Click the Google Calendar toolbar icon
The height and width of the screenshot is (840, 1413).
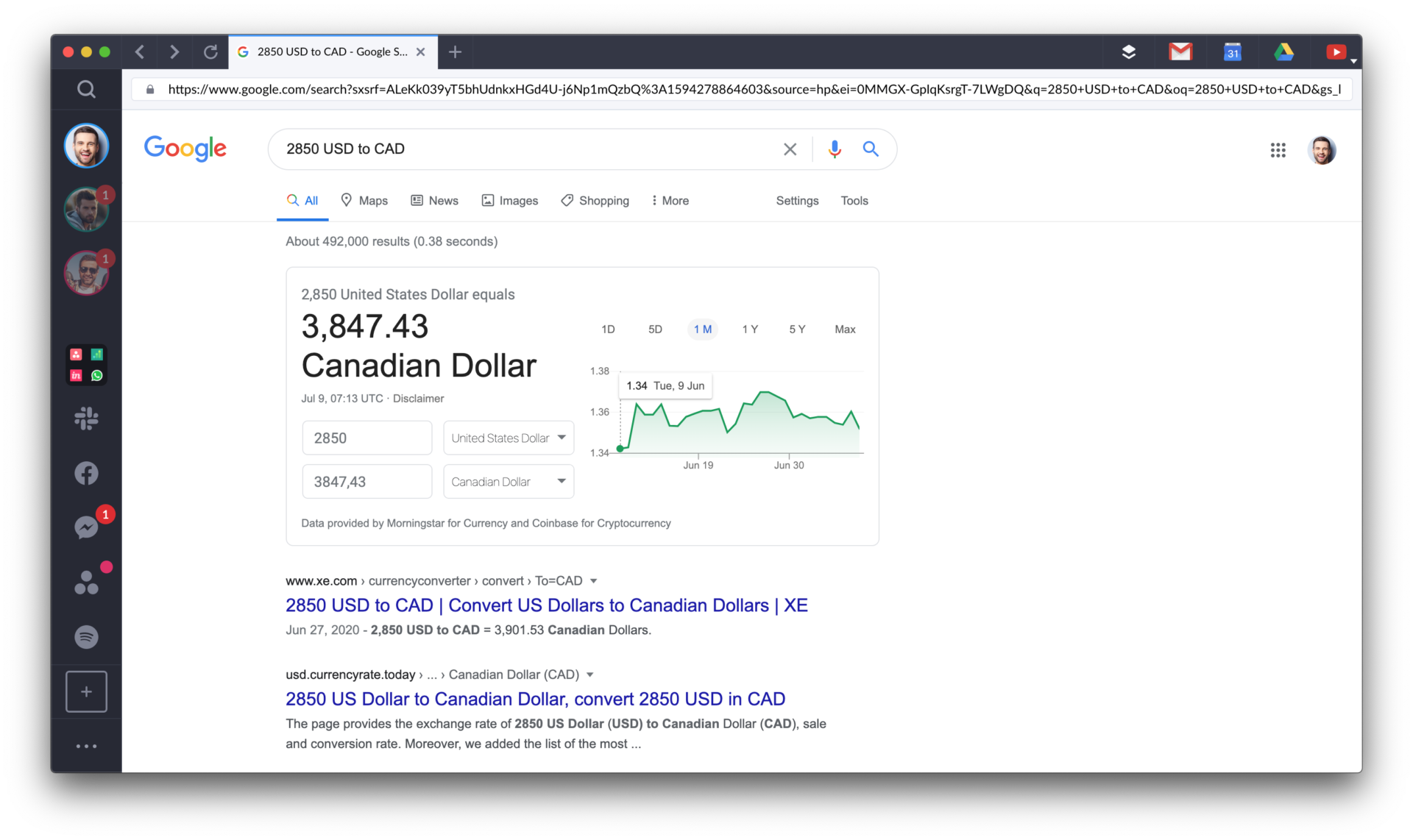tap(1232, 51)
